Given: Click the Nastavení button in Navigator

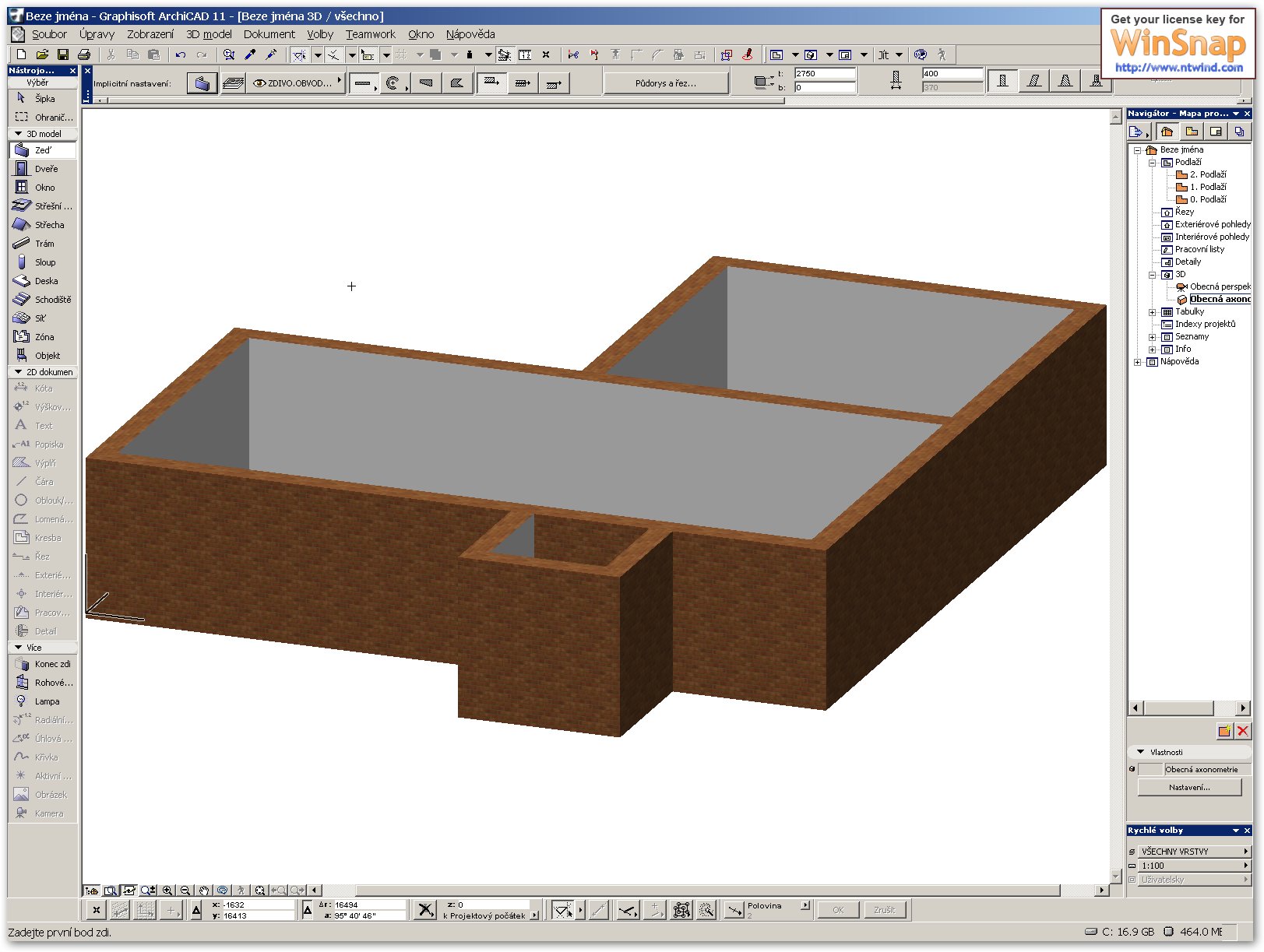Looking at the screenshot, I should [1189, 788].
